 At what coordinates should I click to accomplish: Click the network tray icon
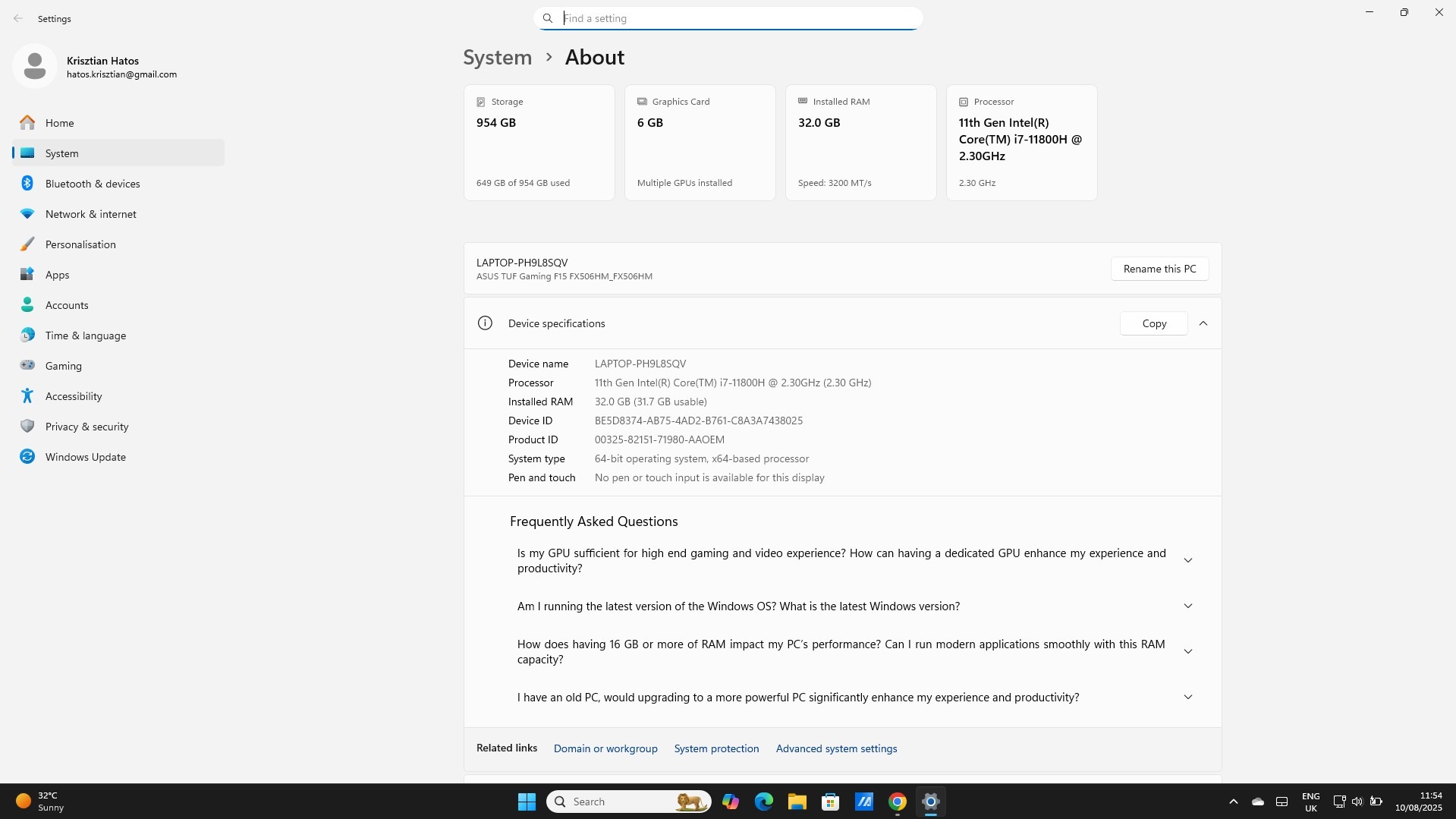1339,802
